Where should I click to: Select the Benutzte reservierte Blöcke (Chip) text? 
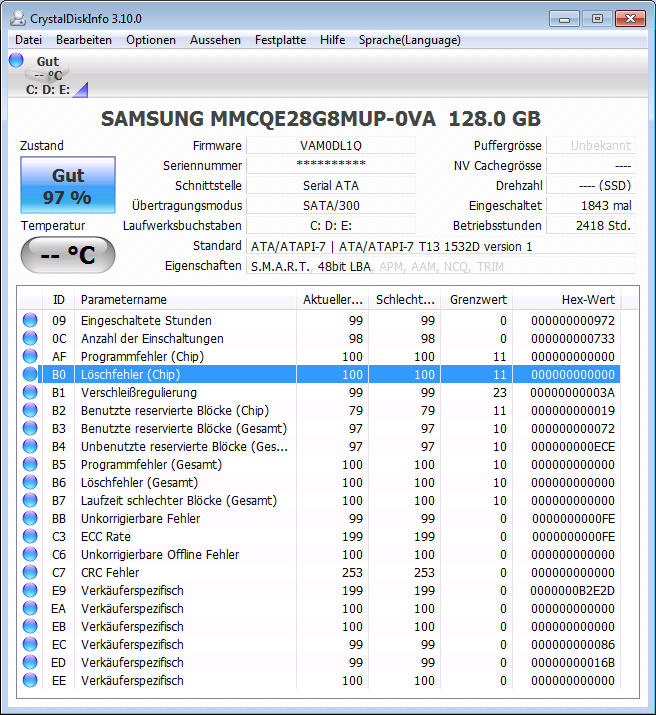tap(175, 410)
